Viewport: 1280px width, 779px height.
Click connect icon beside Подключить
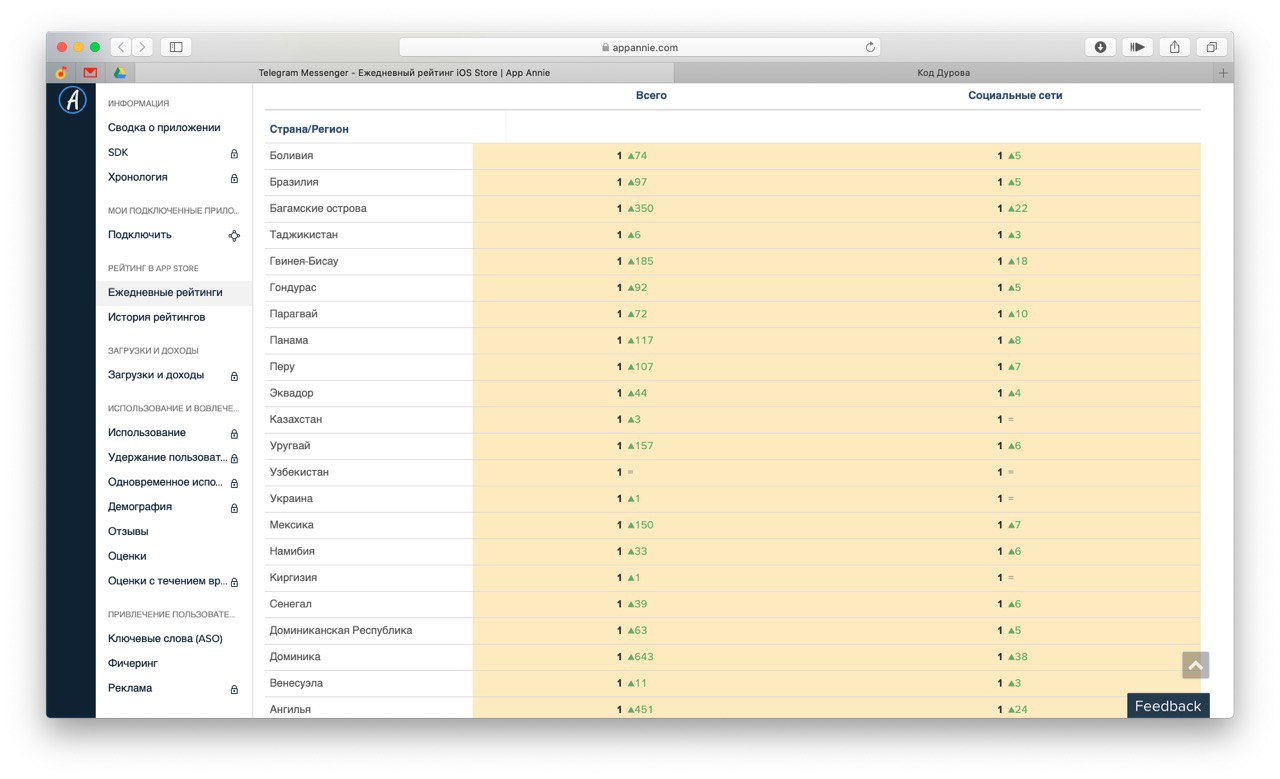pyautogui.click(x=234, y=236)
